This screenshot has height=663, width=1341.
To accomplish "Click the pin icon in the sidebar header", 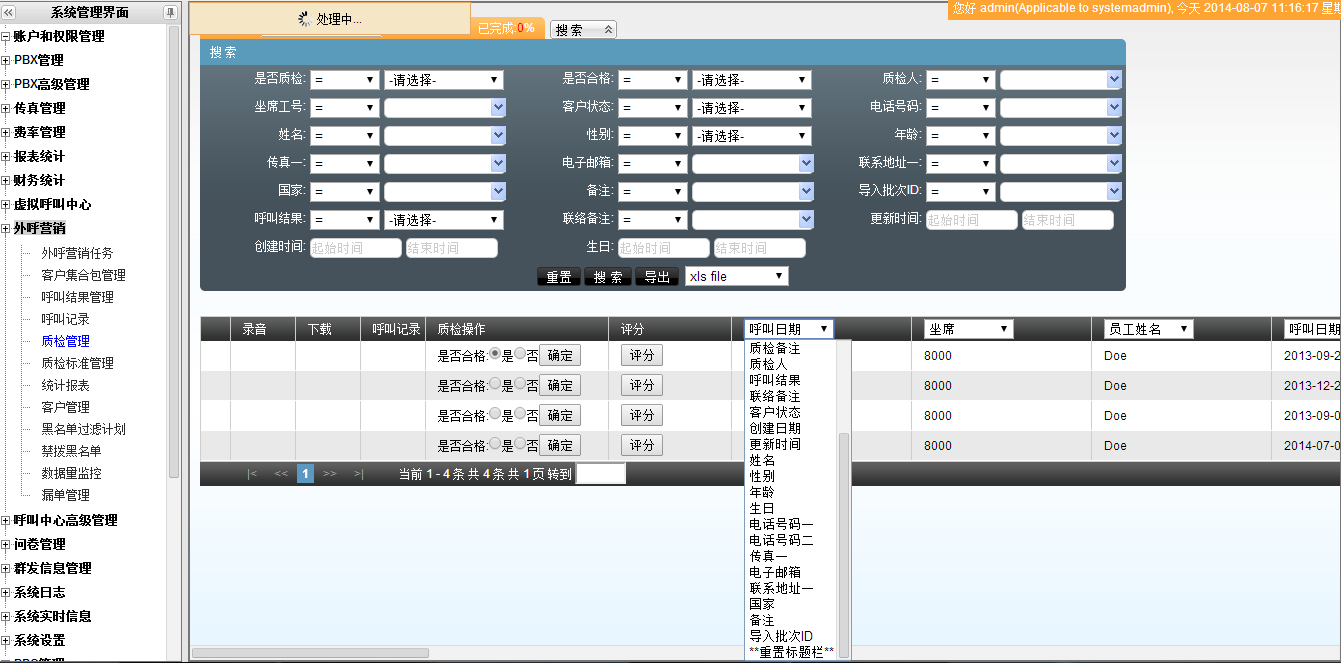I will point(170,12).
